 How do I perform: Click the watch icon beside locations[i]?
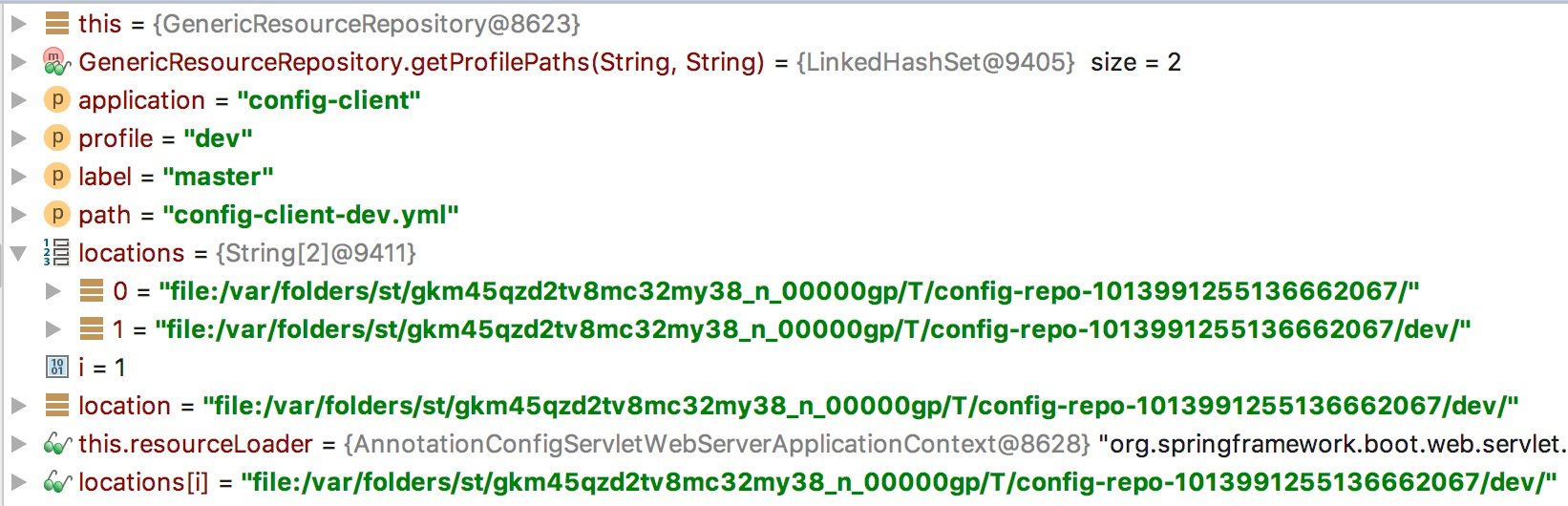tap(57, 482)
